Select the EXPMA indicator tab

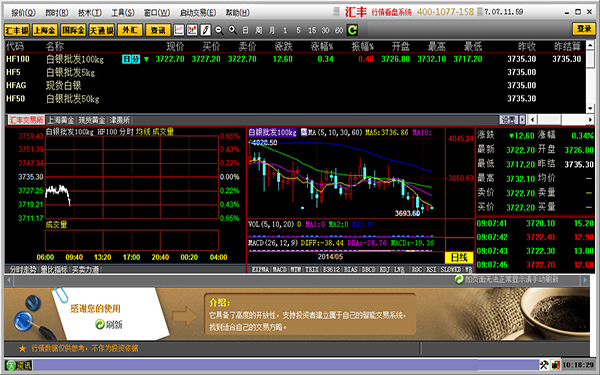(x=260, y=269)
